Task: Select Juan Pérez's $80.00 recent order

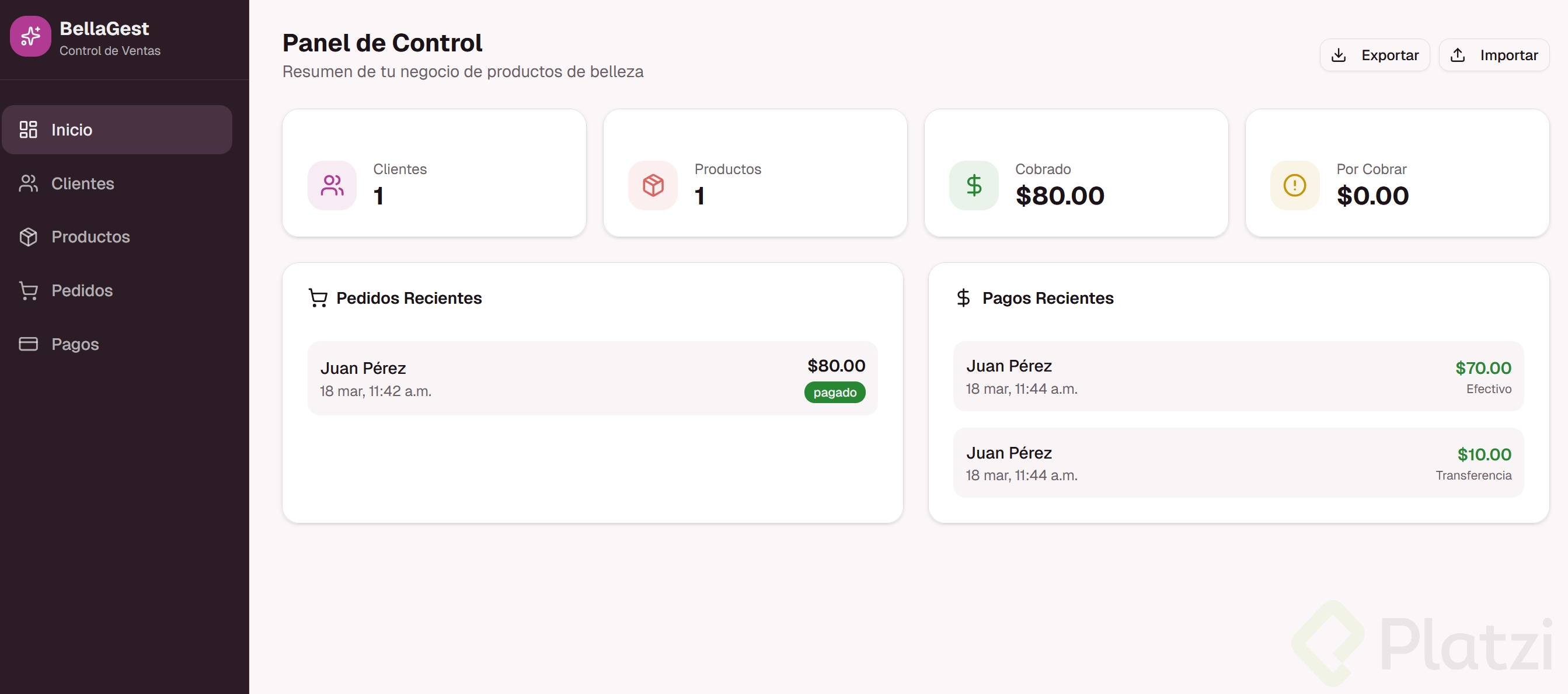Action: tap(592, 379)
